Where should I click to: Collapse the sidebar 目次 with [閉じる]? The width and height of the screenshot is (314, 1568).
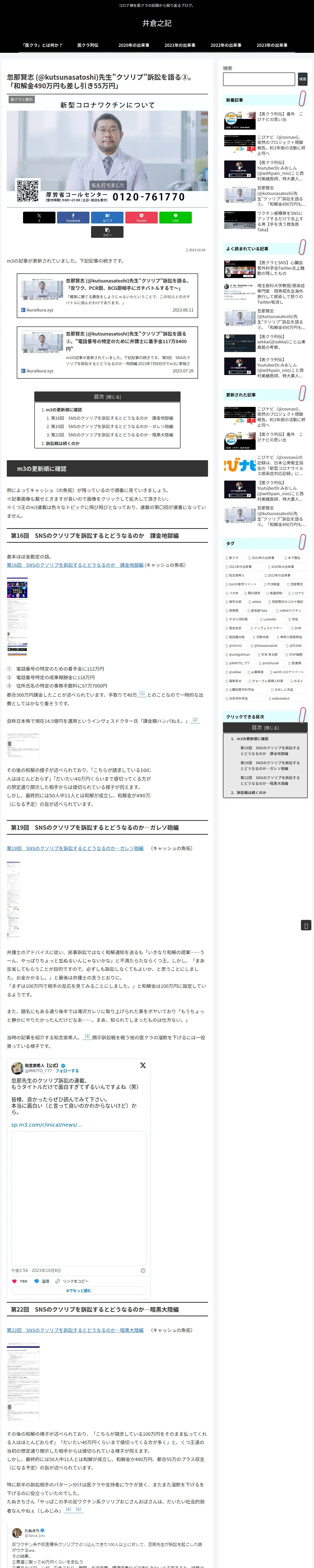(271, 728)
